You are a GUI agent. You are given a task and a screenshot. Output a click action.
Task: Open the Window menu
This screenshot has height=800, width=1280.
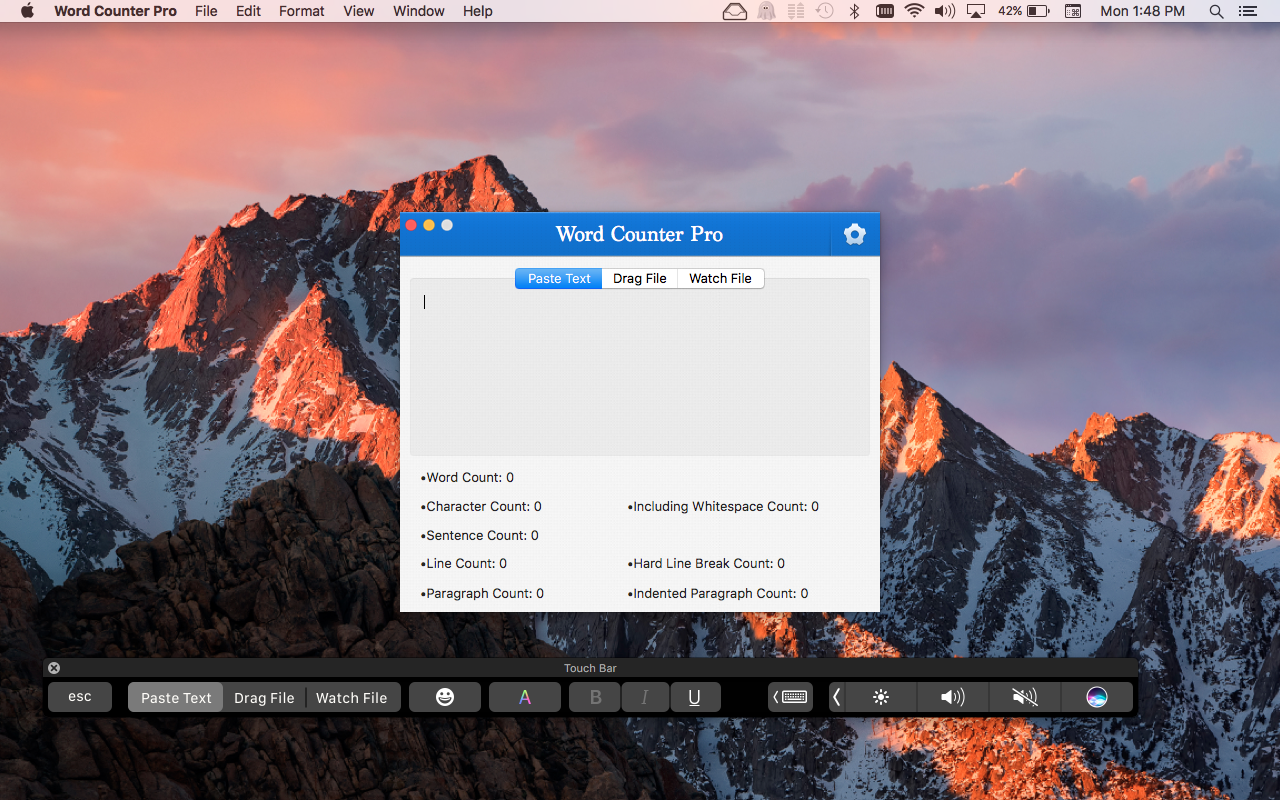pyautogui.click(x=419, y=11)
